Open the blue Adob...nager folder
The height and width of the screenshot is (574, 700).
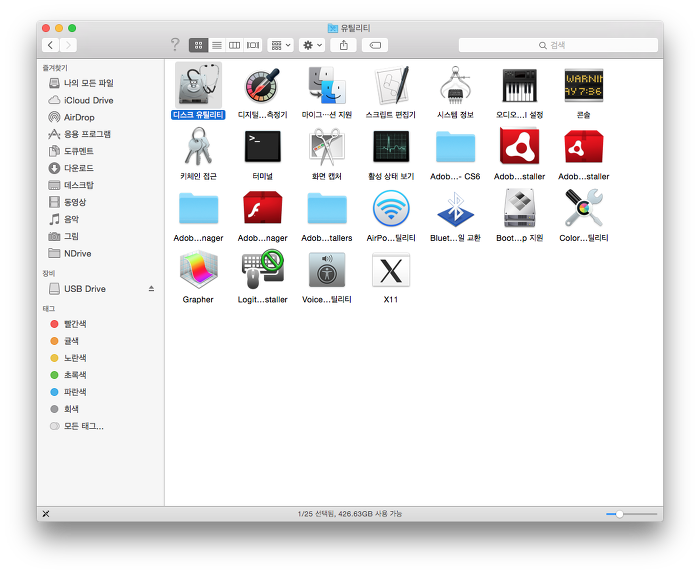coord(198,208)
